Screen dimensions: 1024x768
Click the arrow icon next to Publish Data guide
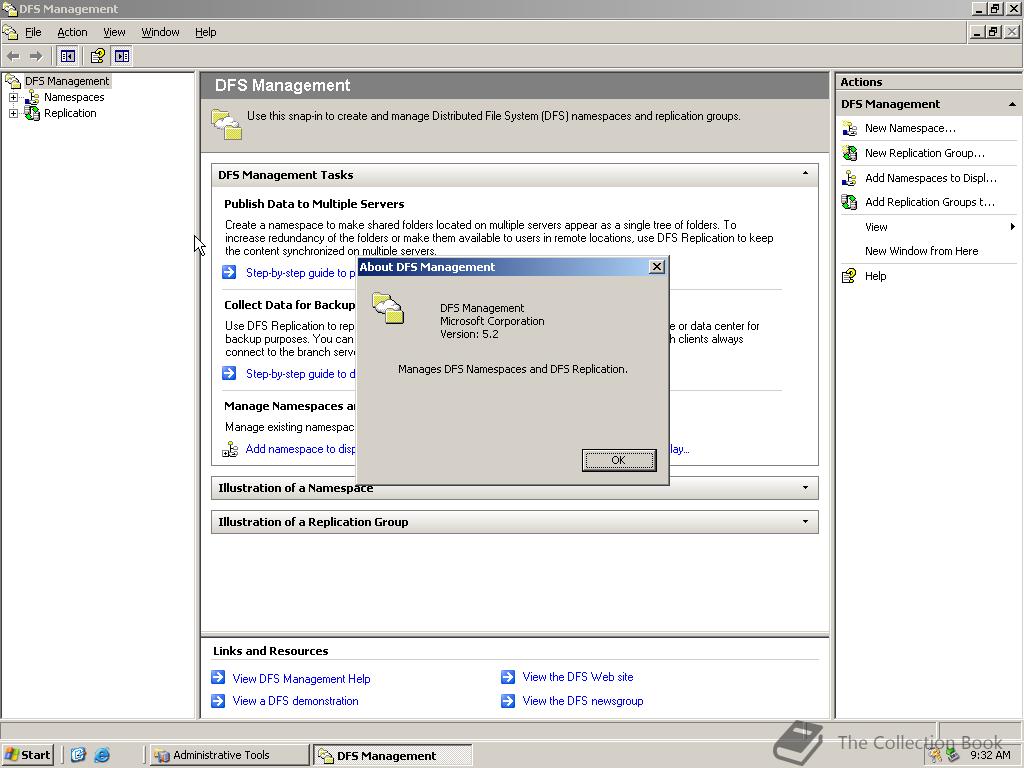229,272
